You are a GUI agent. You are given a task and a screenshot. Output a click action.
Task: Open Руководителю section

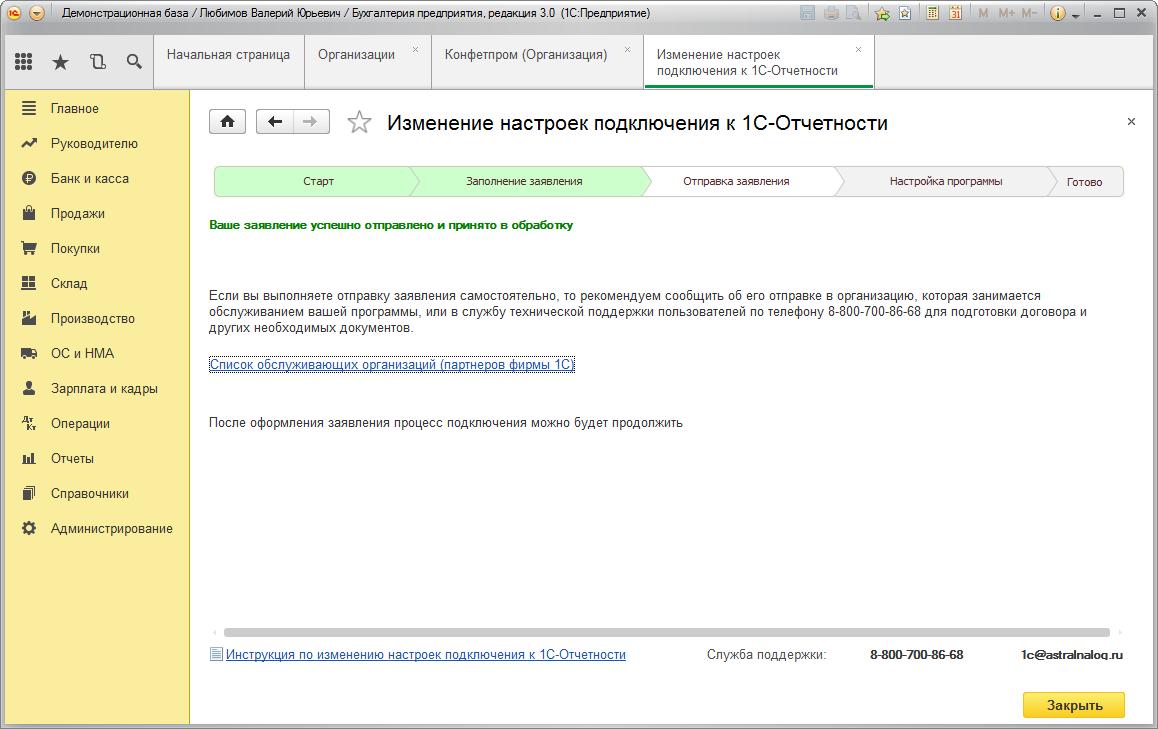[x=97, y=143]
